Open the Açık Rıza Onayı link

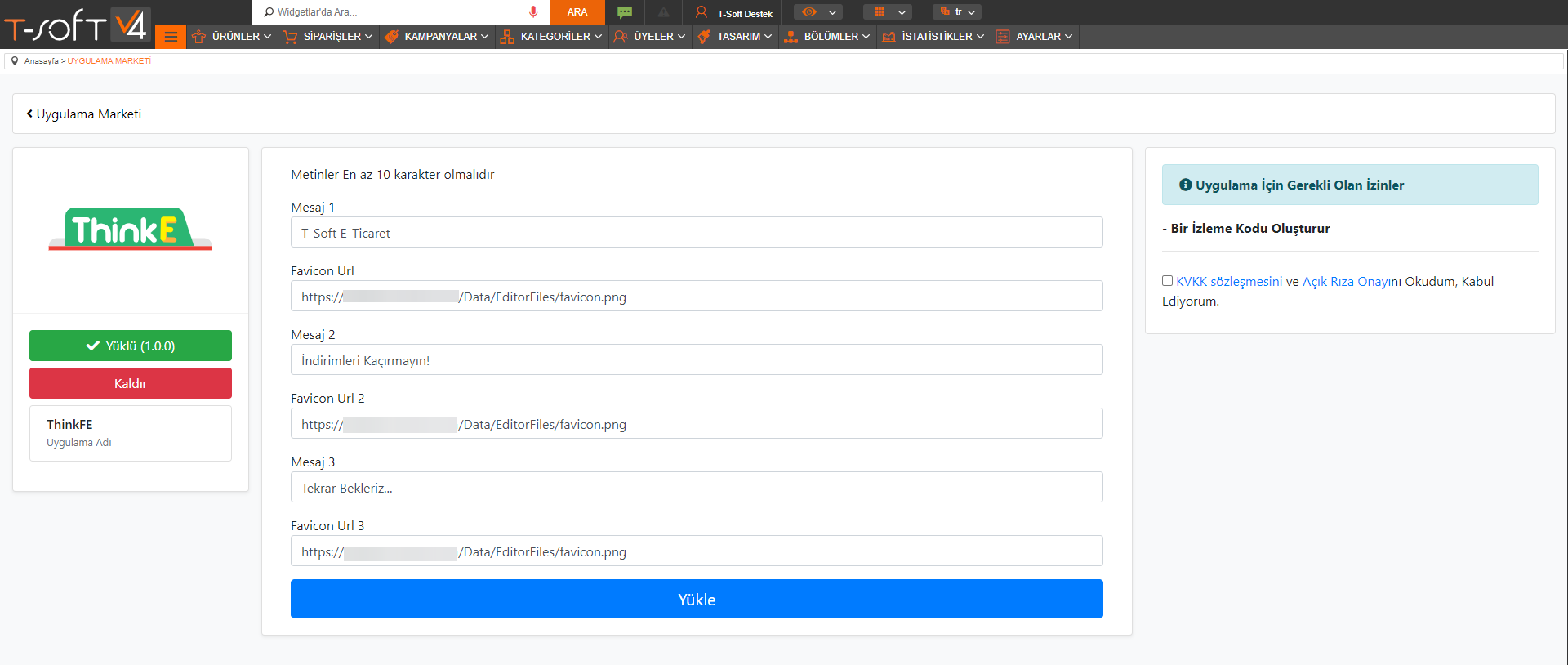(x=1345, y=281)
